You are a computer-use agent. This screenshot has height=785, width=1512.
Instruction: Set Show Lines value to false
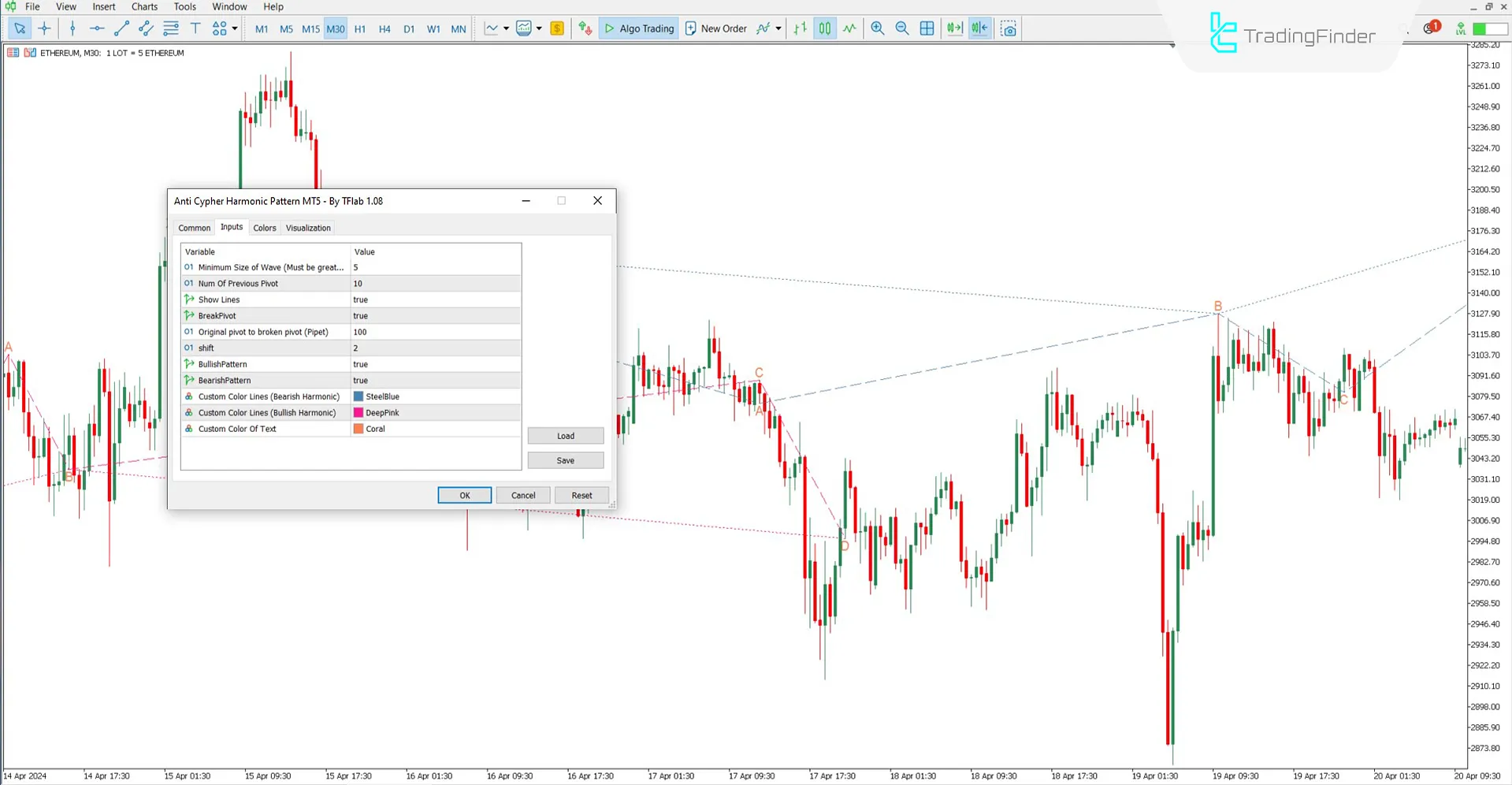coord(434,299)
